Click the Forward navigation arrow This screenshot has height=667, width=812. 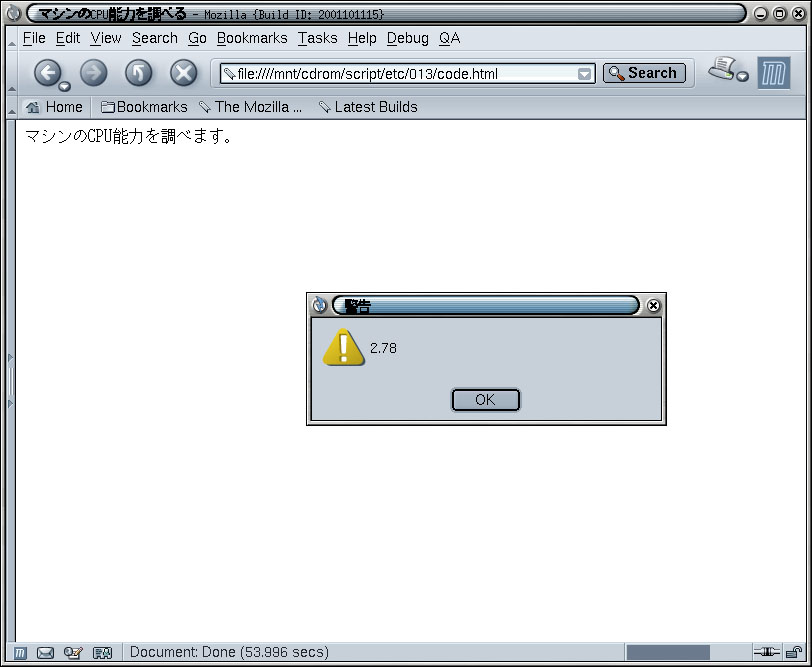94,72
